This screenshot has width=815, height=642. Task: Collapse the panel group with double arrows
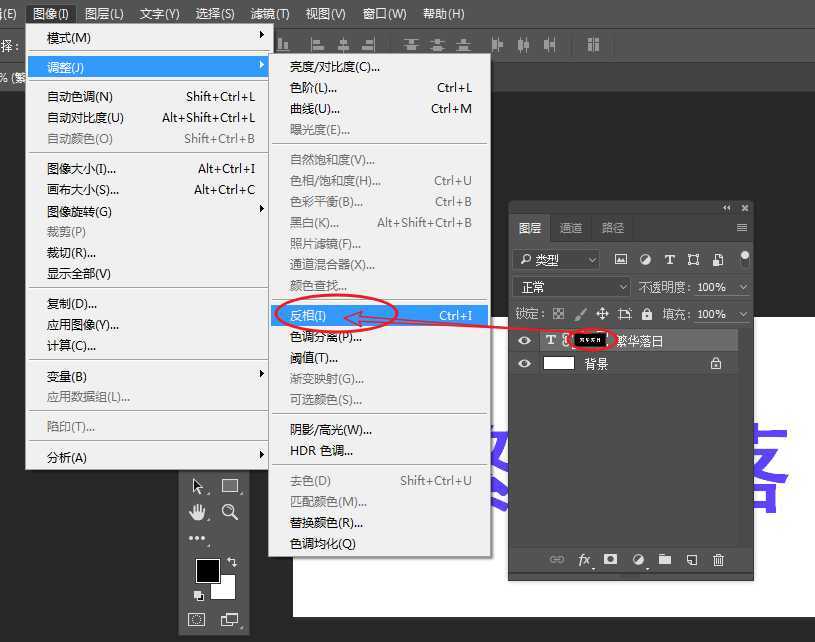[x=726, y=207]
